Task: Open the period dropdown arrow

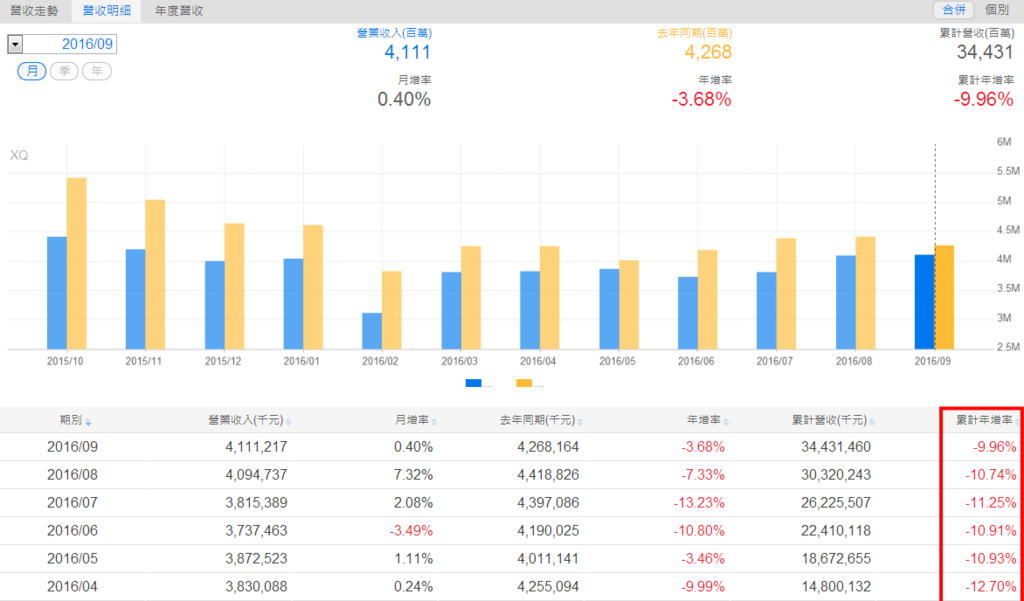Action: pyautogui.click(x=15, y=44)
